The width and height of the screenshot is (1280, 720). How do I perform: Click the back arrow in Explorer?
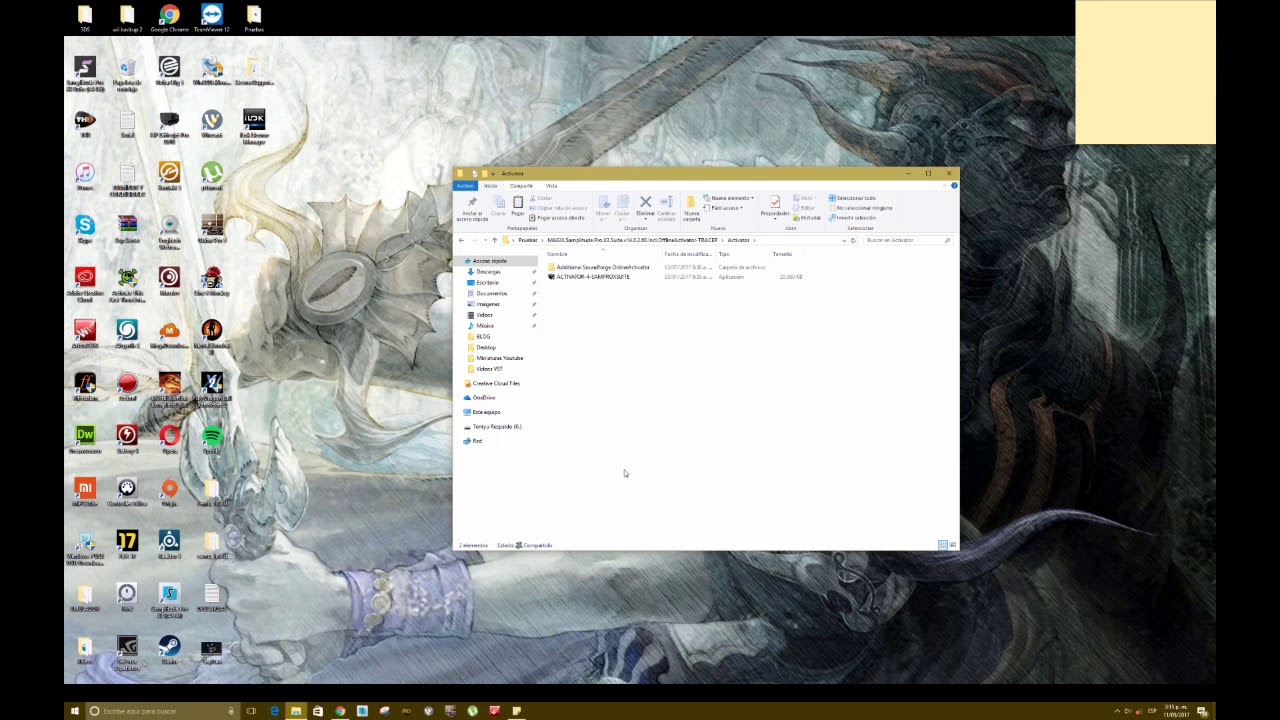[x=461, y=240]
